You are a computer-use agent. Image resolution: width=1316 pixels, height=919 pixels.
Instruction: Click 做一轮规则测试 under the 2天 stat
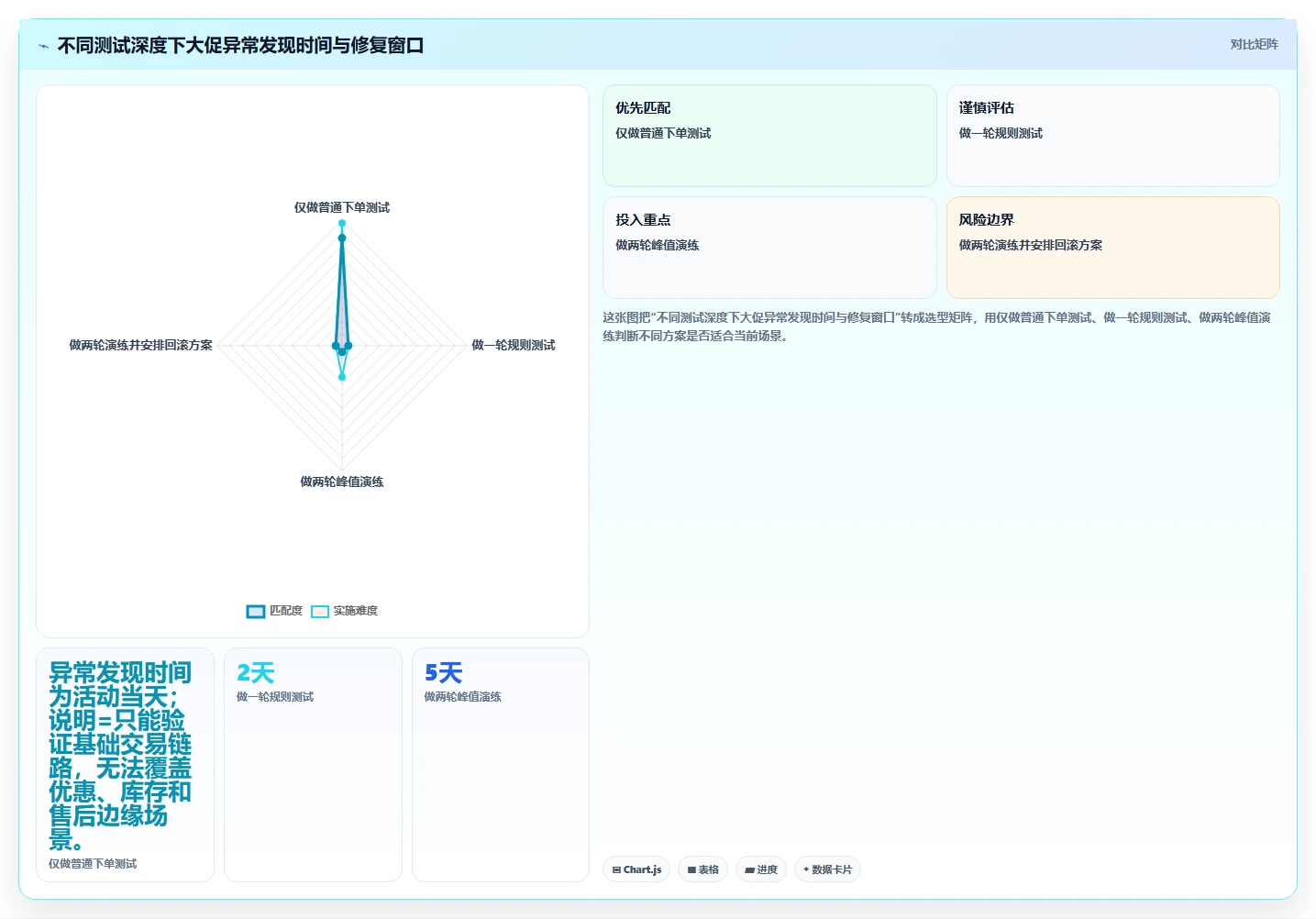point(275,697)
